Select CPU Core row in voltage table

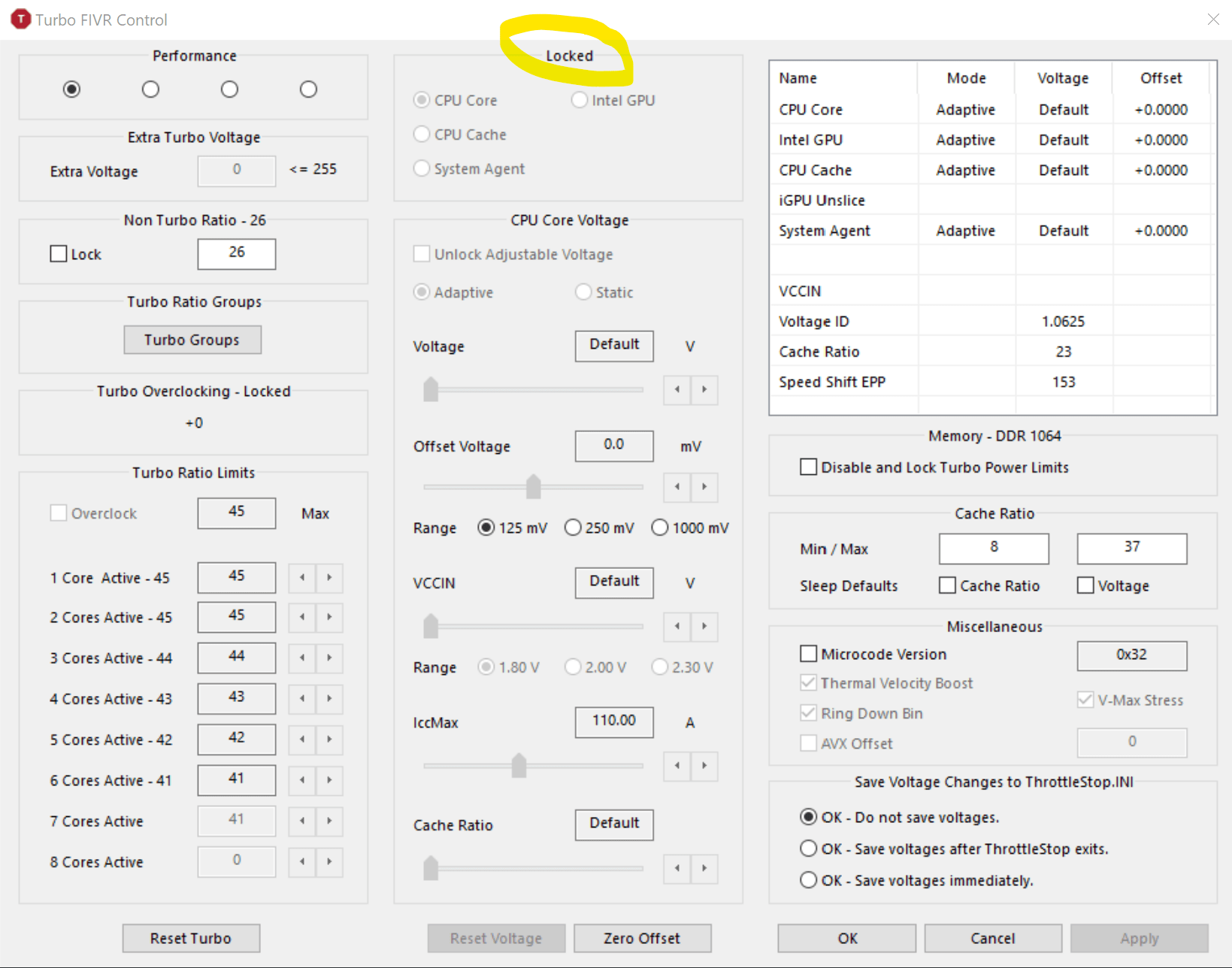coord(991,109)
